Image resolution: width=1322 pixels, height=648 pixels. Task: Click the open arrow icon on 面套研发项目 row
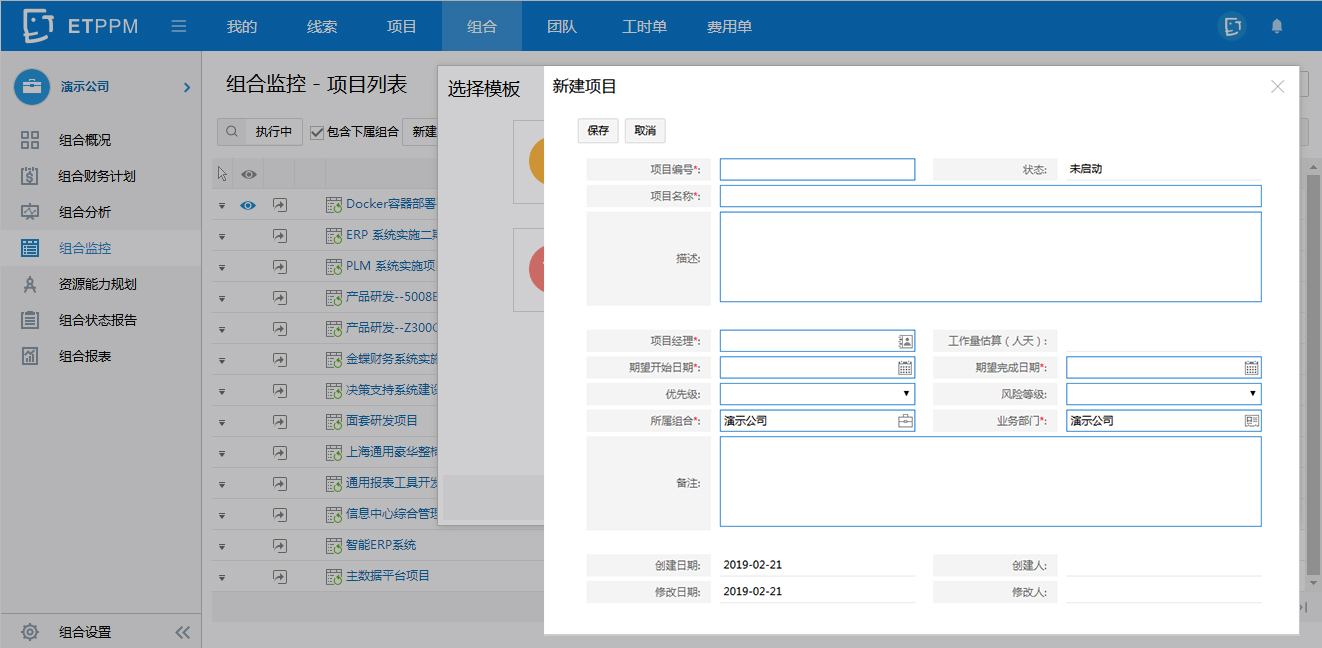[x=280, y=421]
